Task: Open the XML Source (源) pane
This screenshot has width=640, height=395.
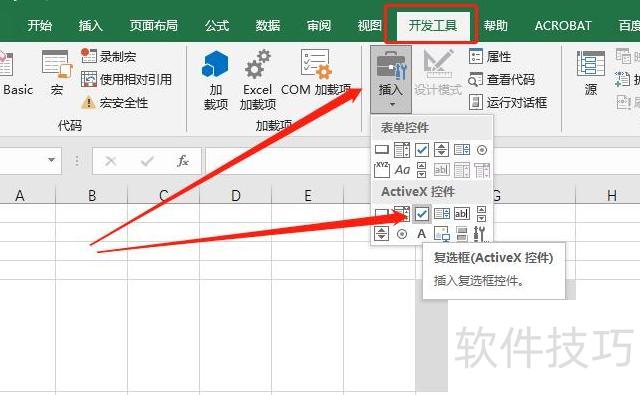Action: coord(591,73)
